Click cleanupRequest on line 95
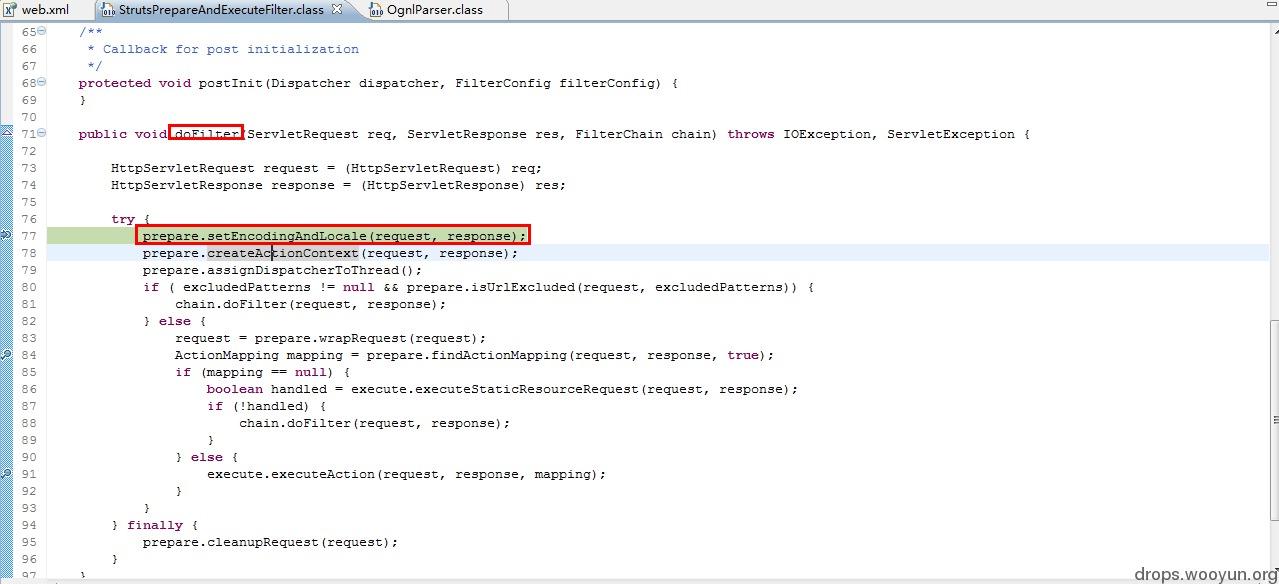Screen dimensions: 1279x584 click(x=262, y=542)
